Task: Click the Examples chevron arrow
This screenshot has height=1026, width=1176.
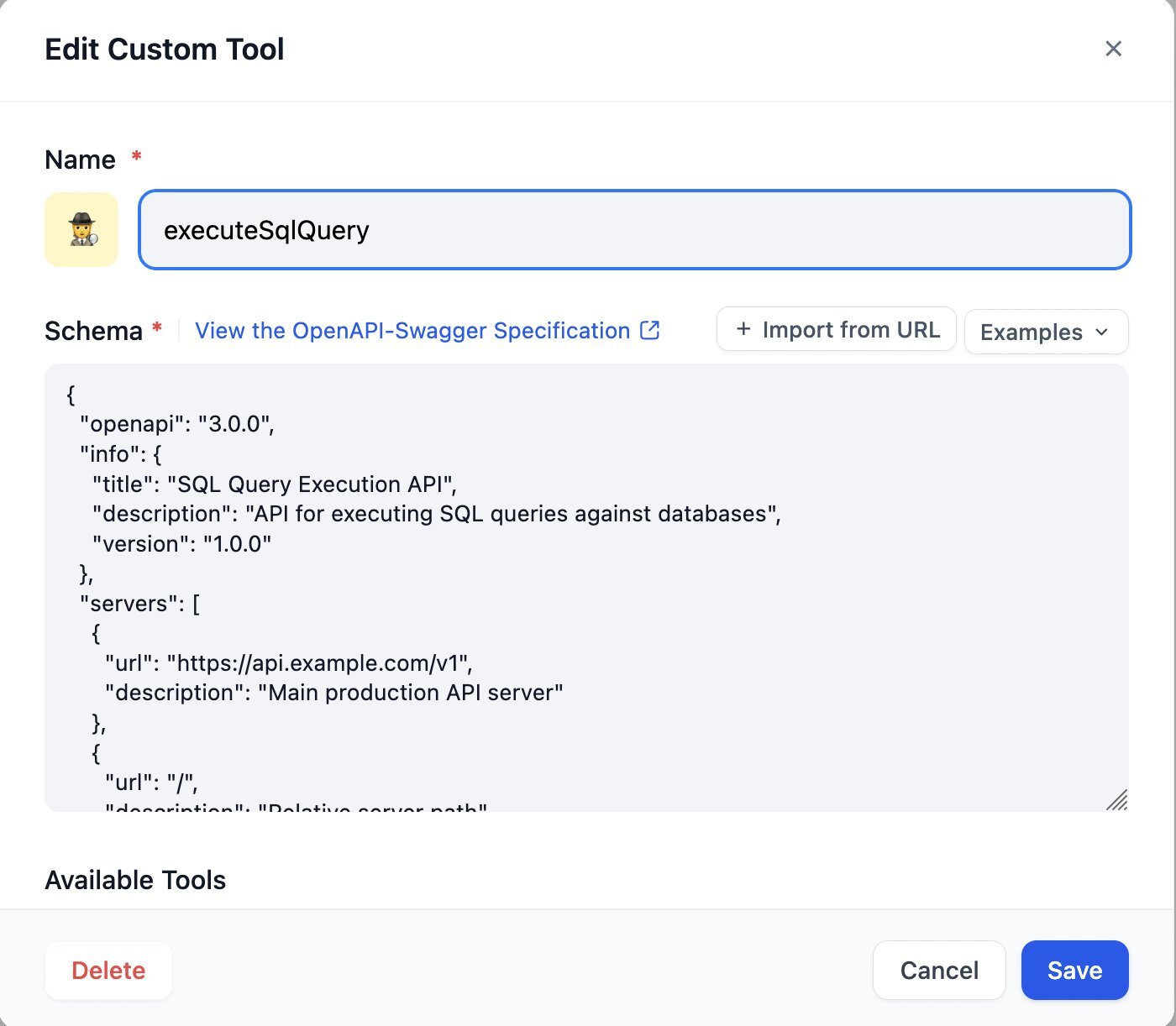Action: [1102, 332]
